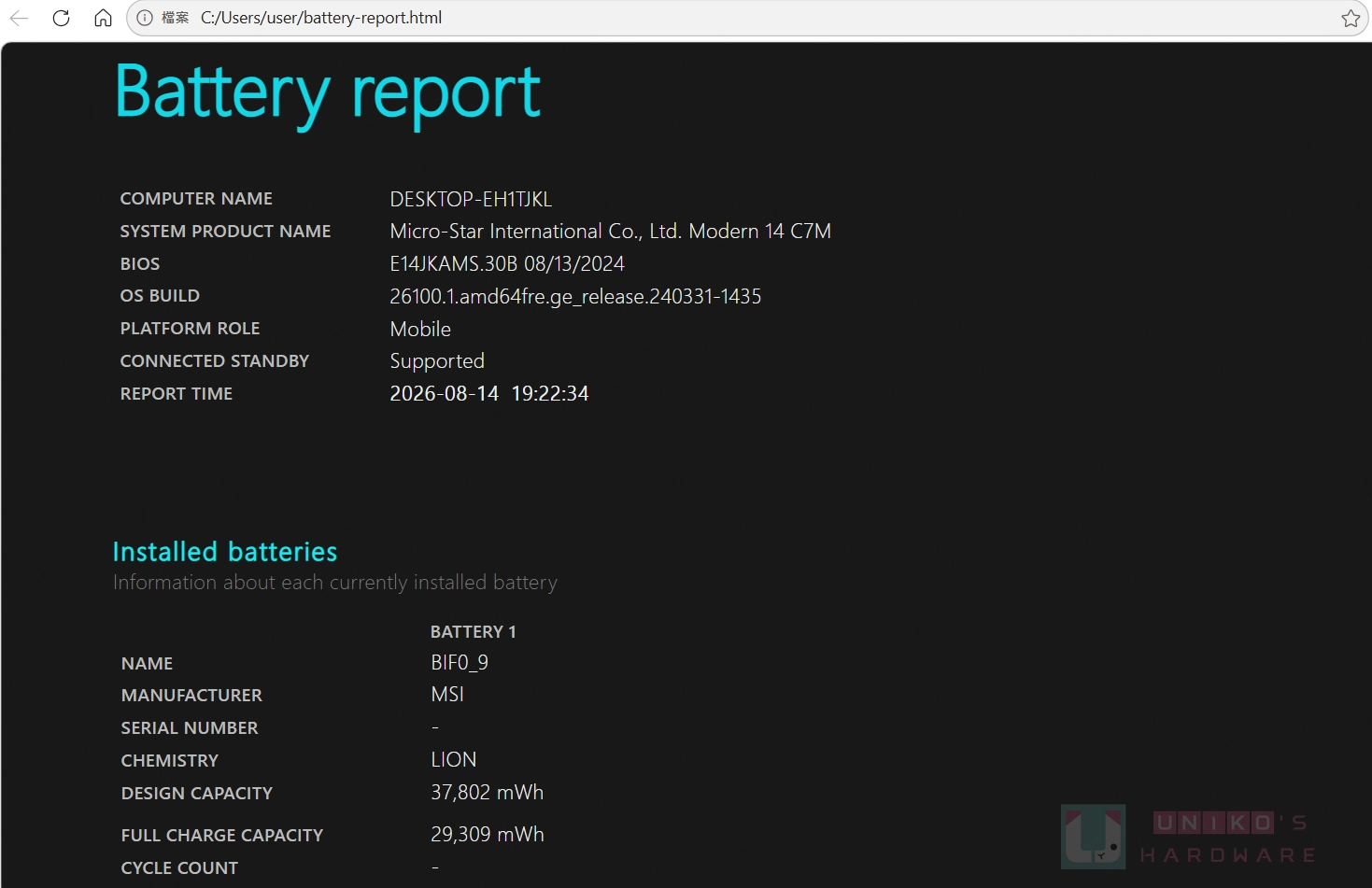1372x888 pixels.
Task: Select BIOS value E14JKAMS.30B 08/13/2024
Action: pyautogui.click(x=507, y=264)
